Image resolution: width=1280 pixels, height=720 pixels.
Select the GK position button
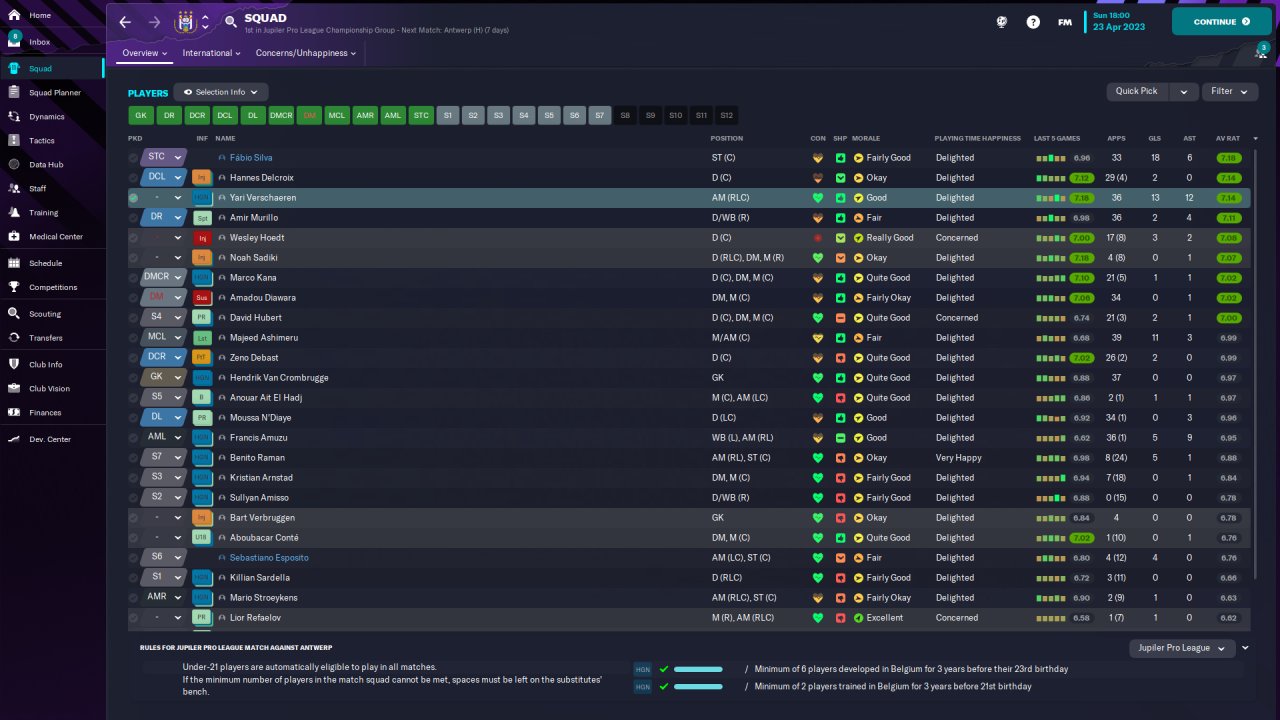[x=141, y=116]
